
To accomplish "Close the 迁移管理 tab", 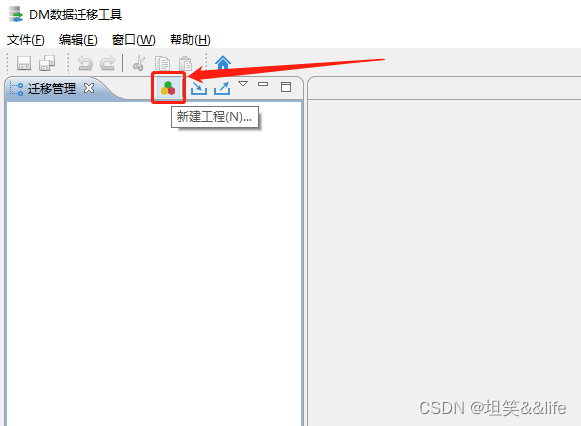I will [x=89, y=88].
